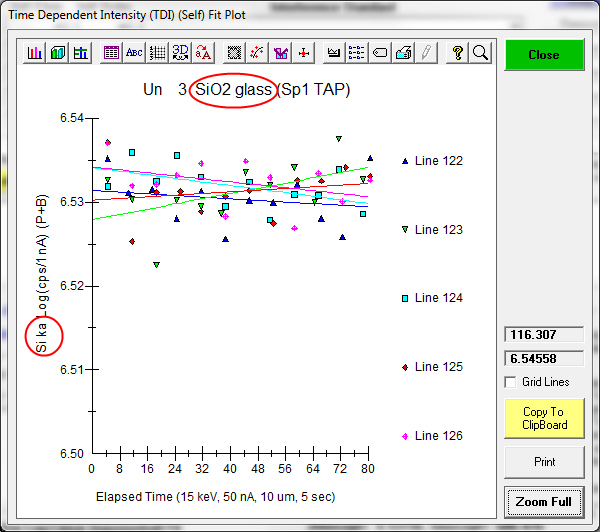Toggle the 3D view toolbar icon
The height and width of the screenshot is (532, 600).
pyautogui.click(x=180, y=53)
